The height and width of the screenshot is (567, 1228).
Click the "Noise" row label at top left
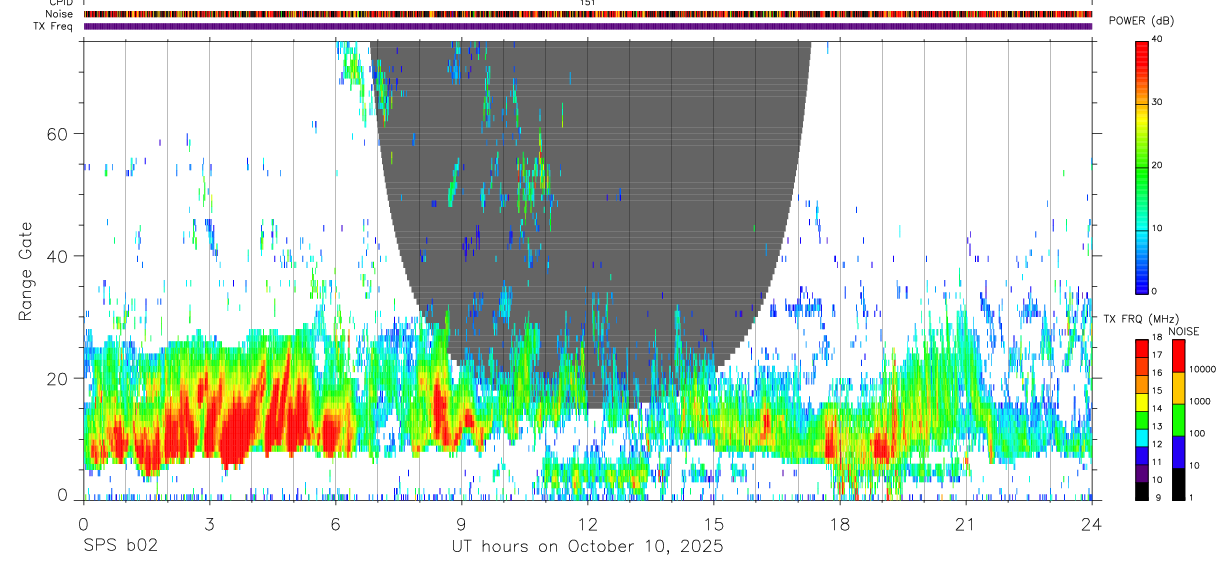tap(60, 14)
